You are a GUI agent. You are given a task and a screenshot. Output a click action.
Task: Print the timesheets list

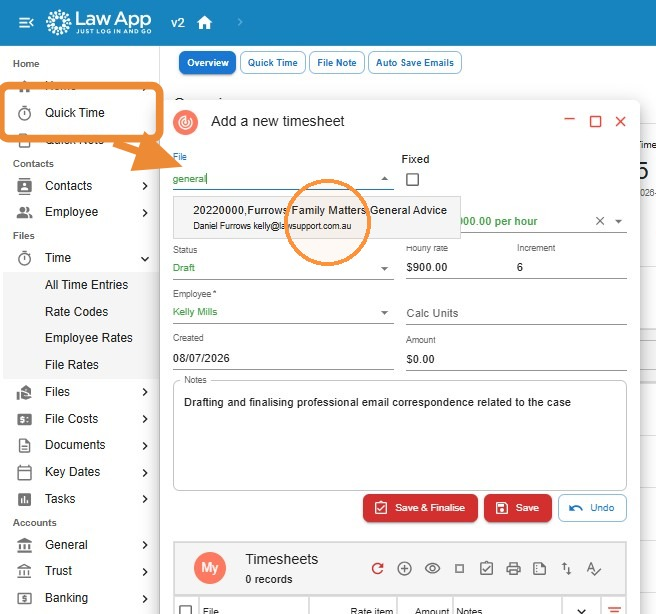[x=513, y=568]
